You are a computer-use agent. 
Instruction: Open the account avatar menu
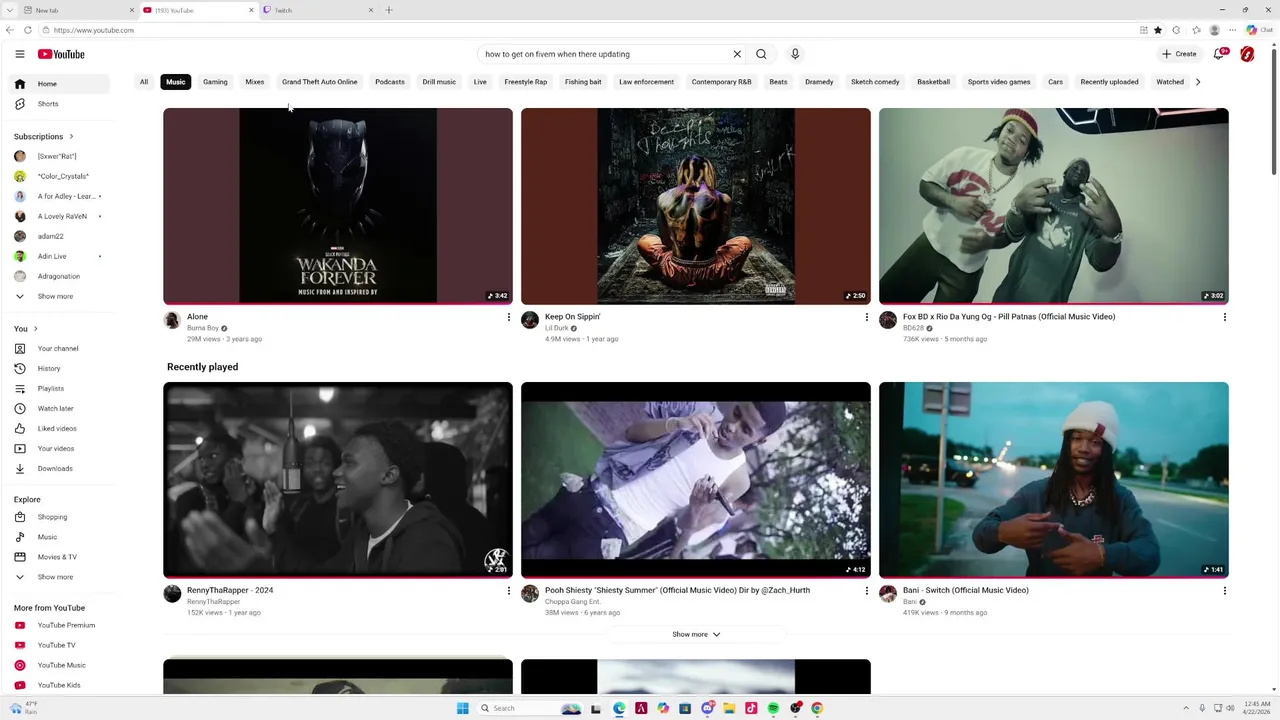(x=1247, y=54)
